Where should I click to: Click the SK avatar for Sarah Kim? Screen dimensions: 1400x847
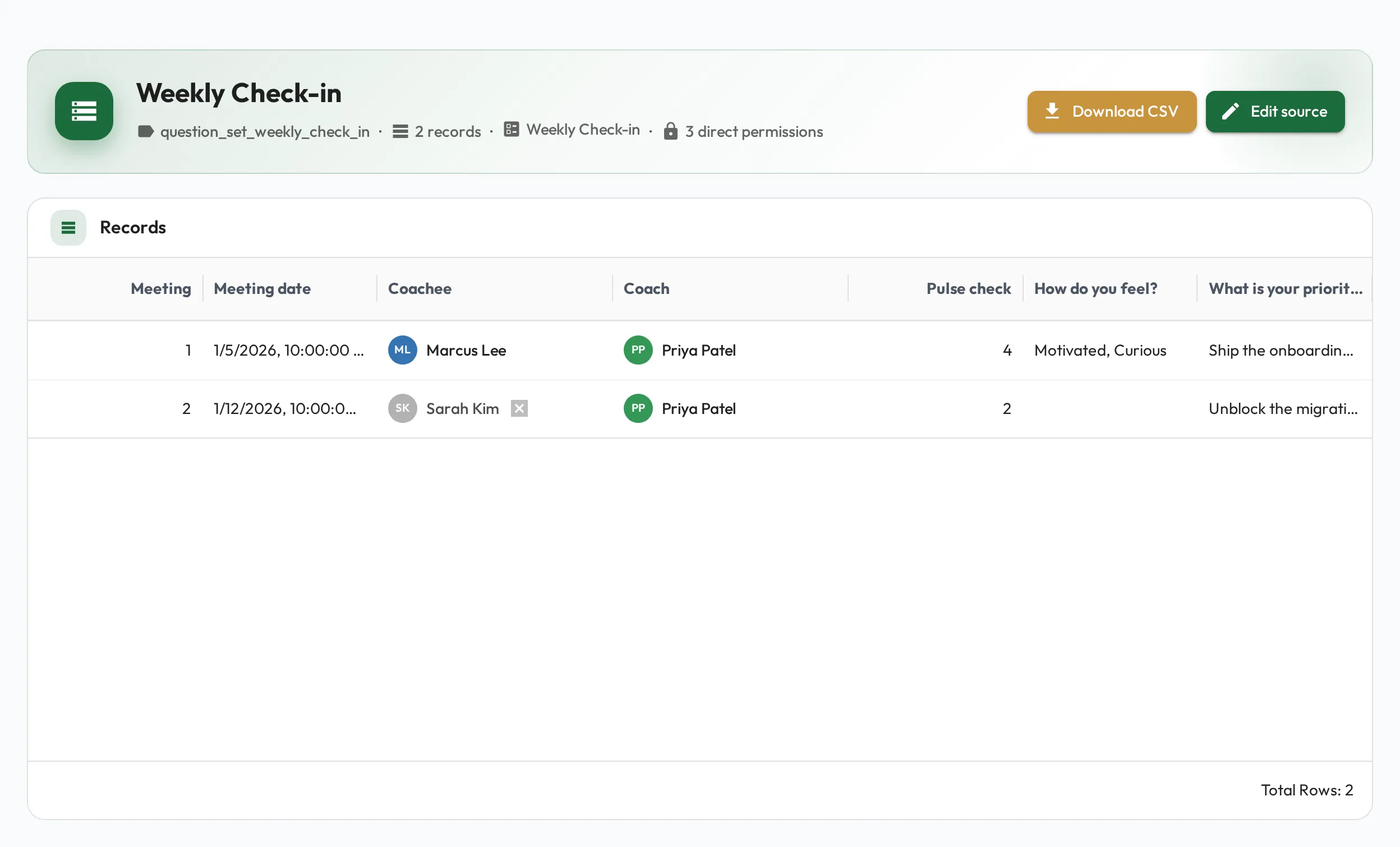point(402,408)
